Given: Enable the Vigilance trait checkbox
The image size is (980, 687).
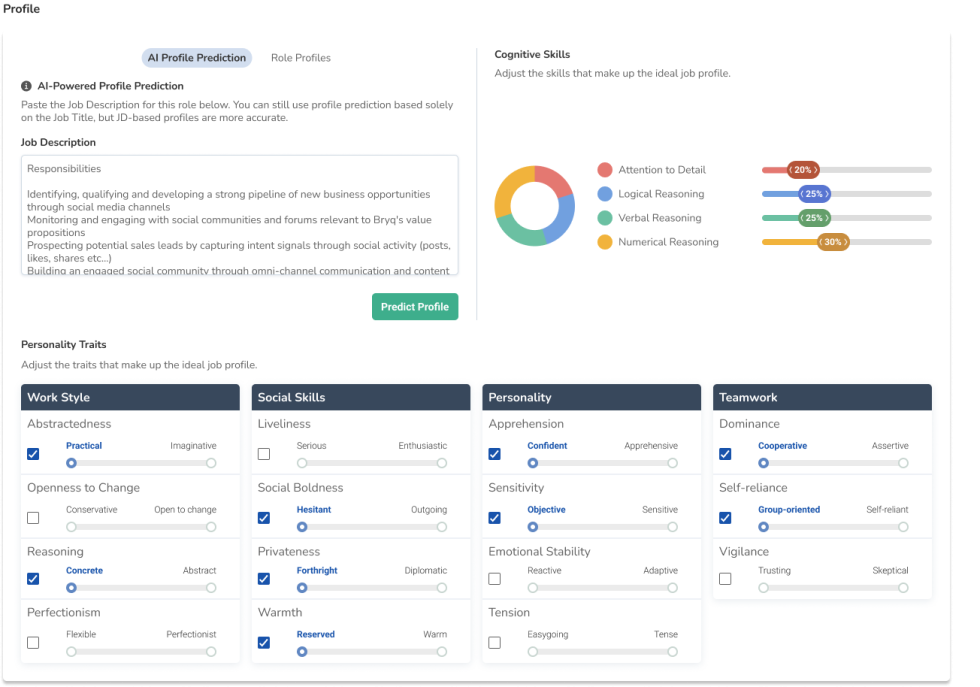Looking at the screenshot, I should tap(725, 579).
